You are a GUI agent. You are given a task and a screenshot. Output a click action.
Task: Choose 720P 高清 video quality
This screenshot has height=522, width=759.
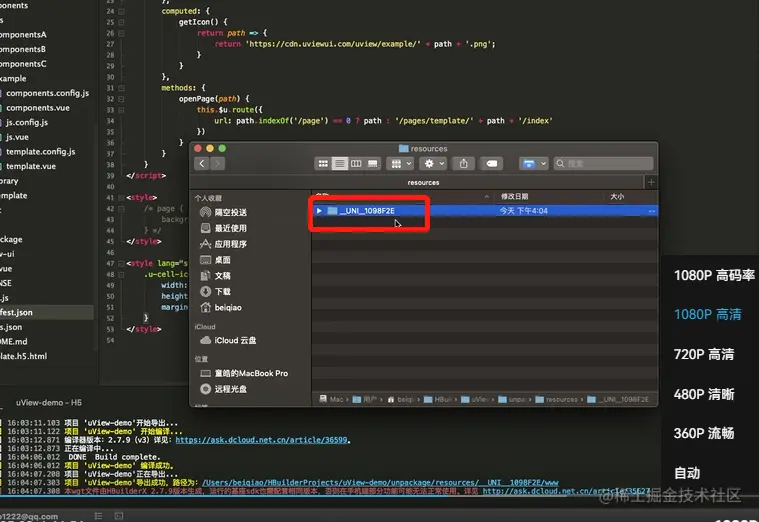tap(704, 354)
